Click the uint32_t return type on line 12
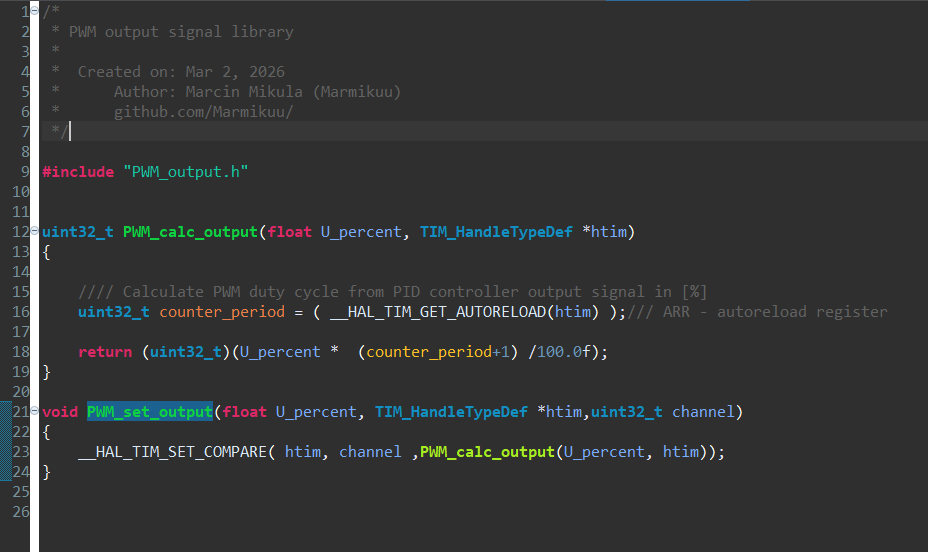 [x=78, y=232]
